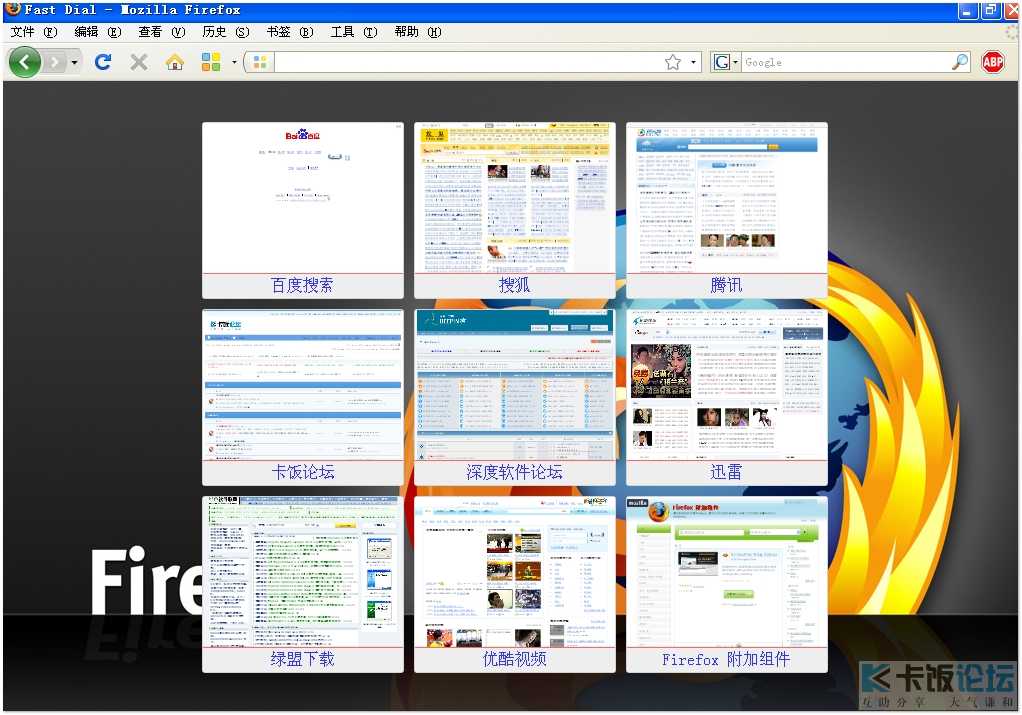Open the 搜狐 speed dial thumbnail

(515, 197)
